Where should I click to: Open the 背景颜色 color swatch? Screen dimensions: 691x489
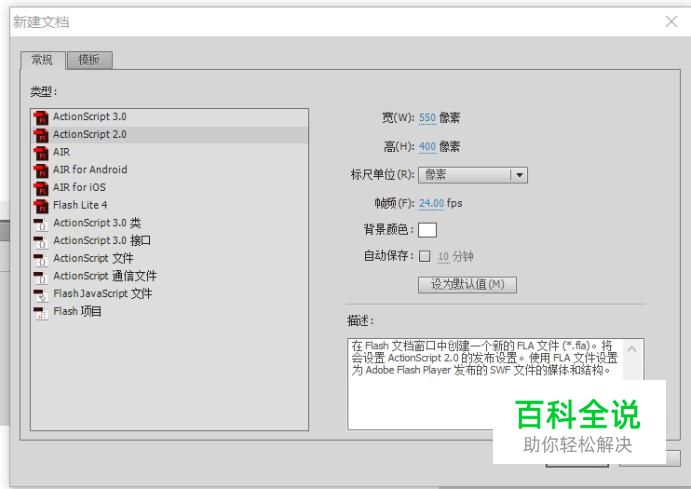pos(427,230)
